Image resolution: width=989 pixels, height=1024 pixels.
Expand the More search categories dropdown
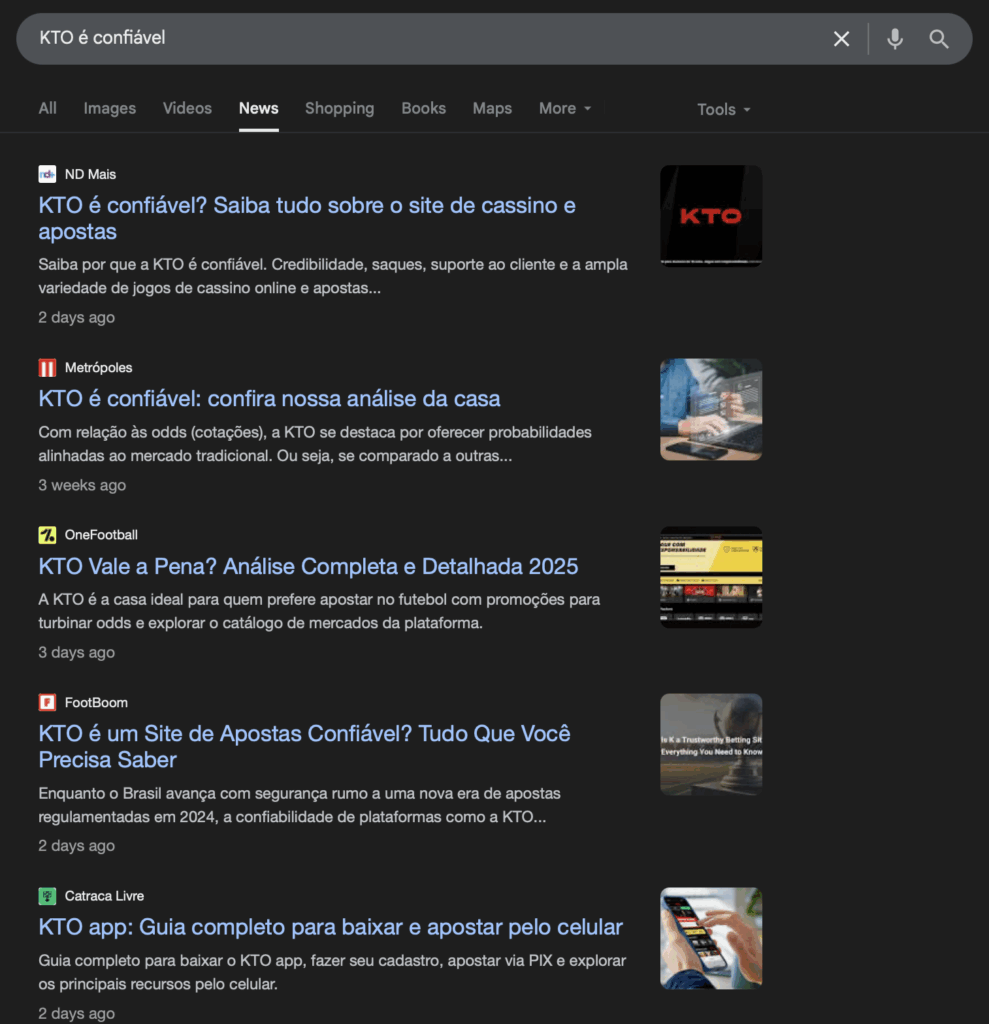click(x=565, y=108)
